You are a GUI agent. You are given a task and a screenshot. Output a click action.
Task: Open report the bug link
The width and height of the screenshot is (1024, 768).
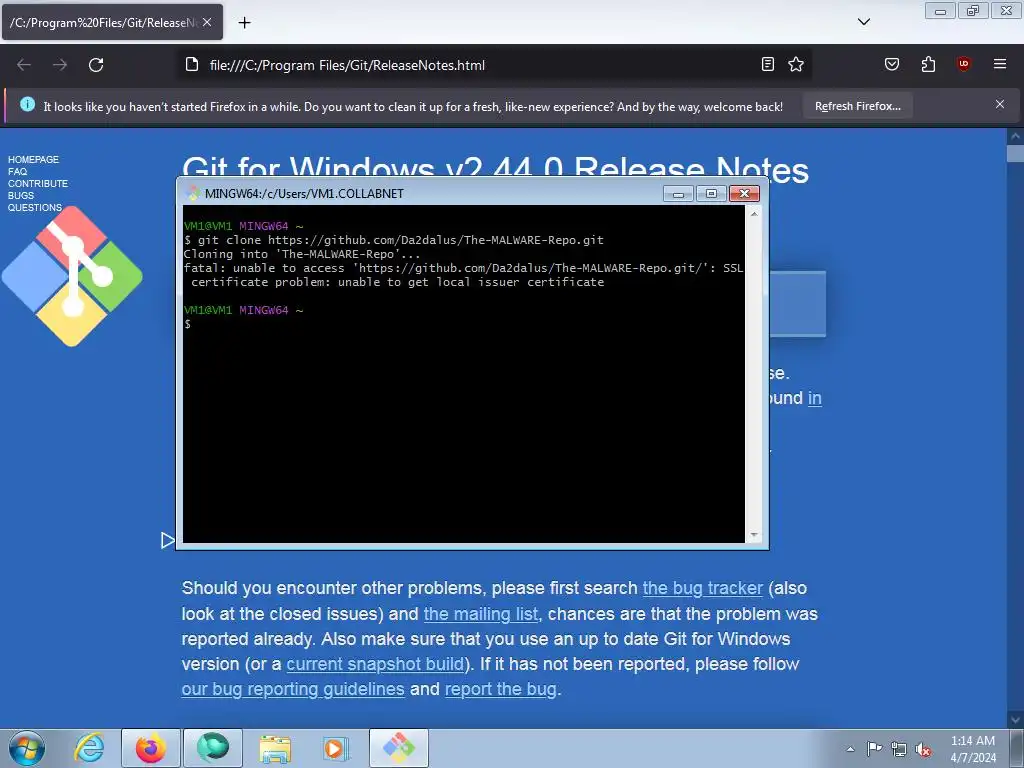(x=501, y=690)
